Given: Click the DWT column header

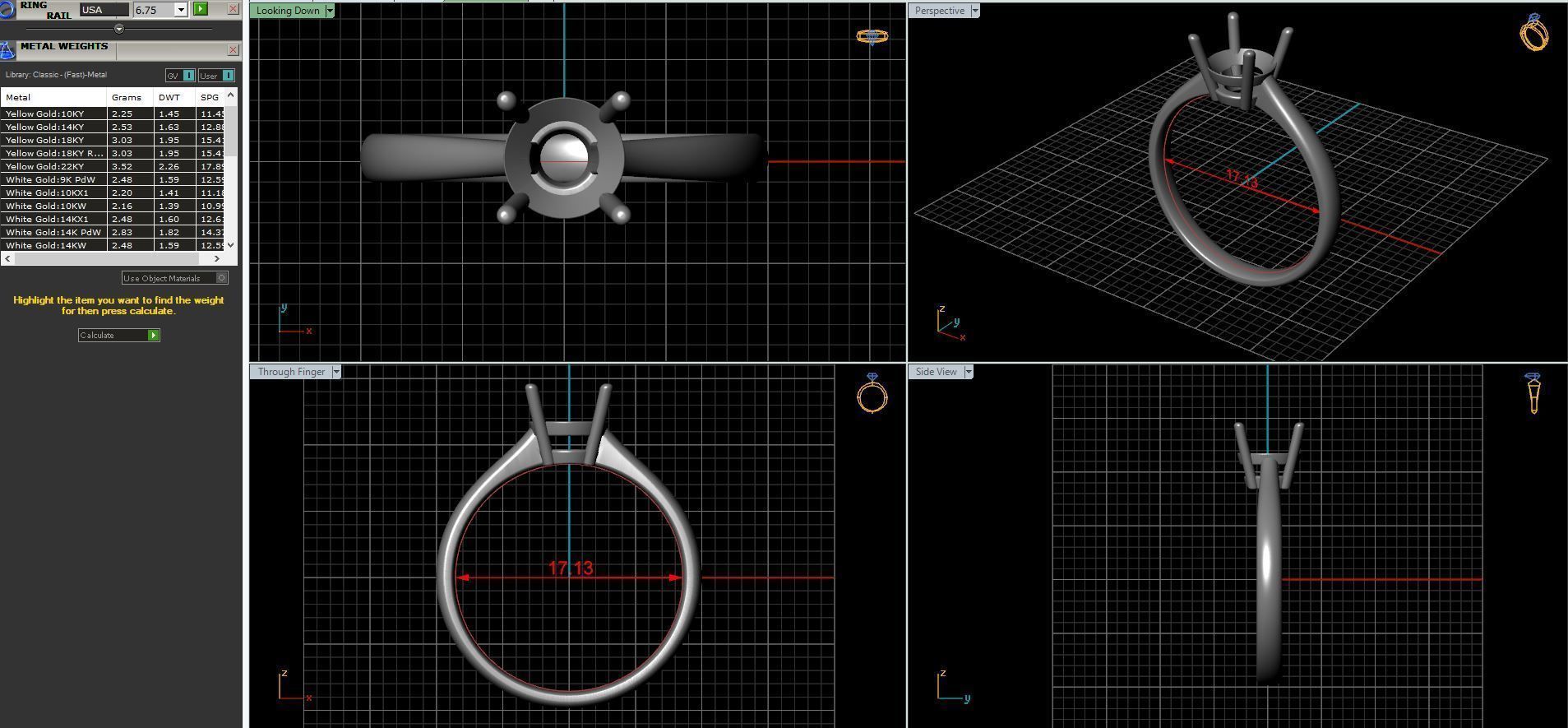Looking at the screenshot, I should (x=174, y=97).
